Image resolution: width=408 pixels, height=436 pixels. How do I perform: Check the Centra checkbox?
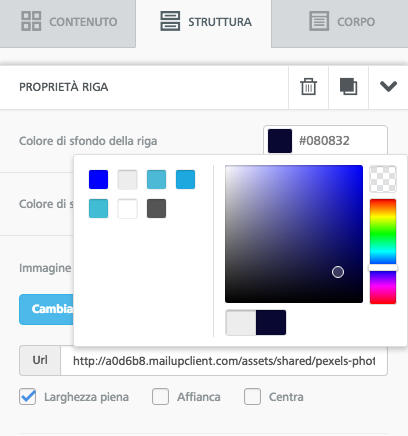[x=252, y=397]
